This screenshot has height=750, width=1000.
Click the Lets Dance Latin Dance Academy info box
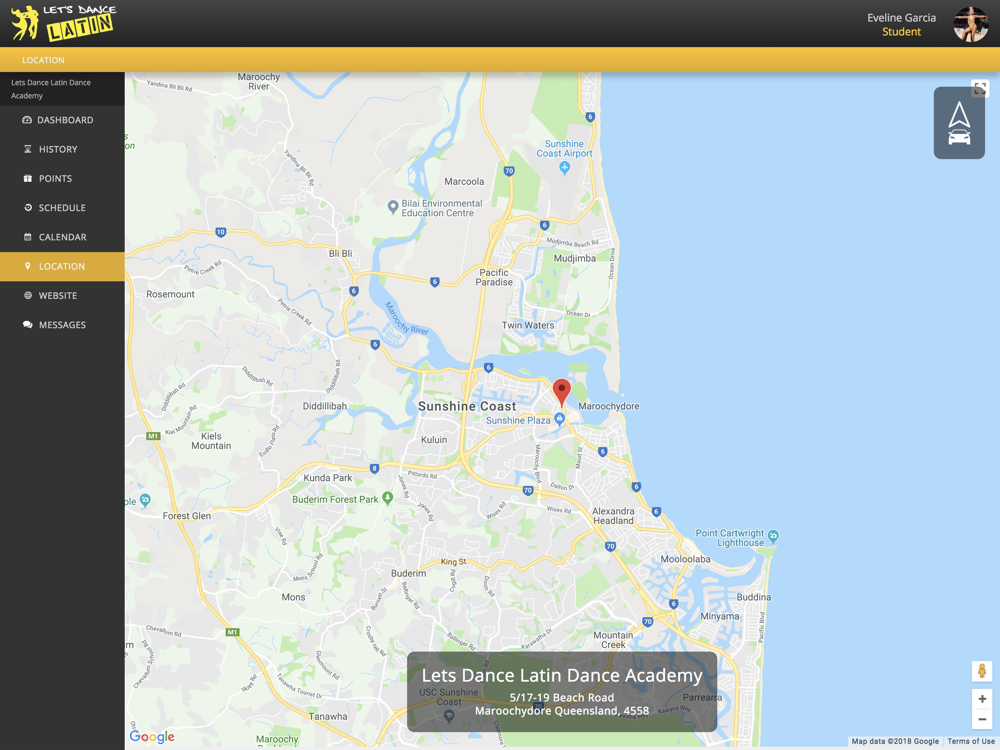tap(562, 691)
